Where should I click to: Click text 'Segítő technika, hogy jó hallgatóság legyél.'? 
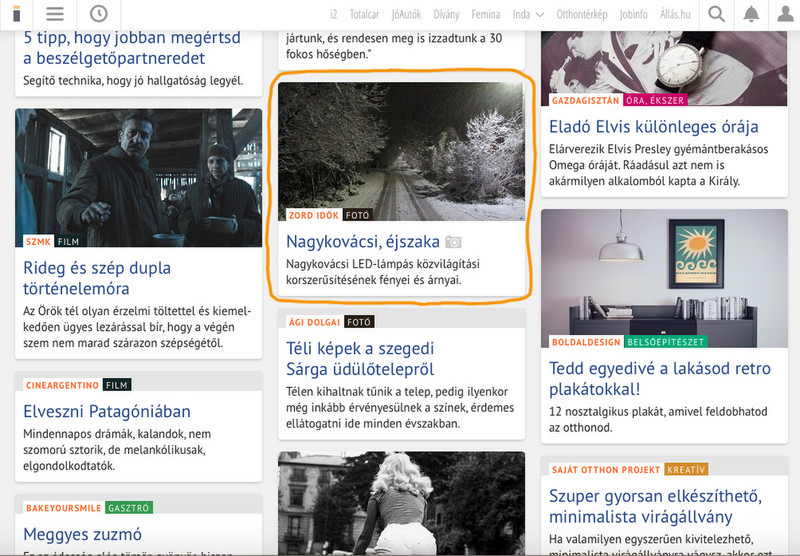[x=133, y=81]
